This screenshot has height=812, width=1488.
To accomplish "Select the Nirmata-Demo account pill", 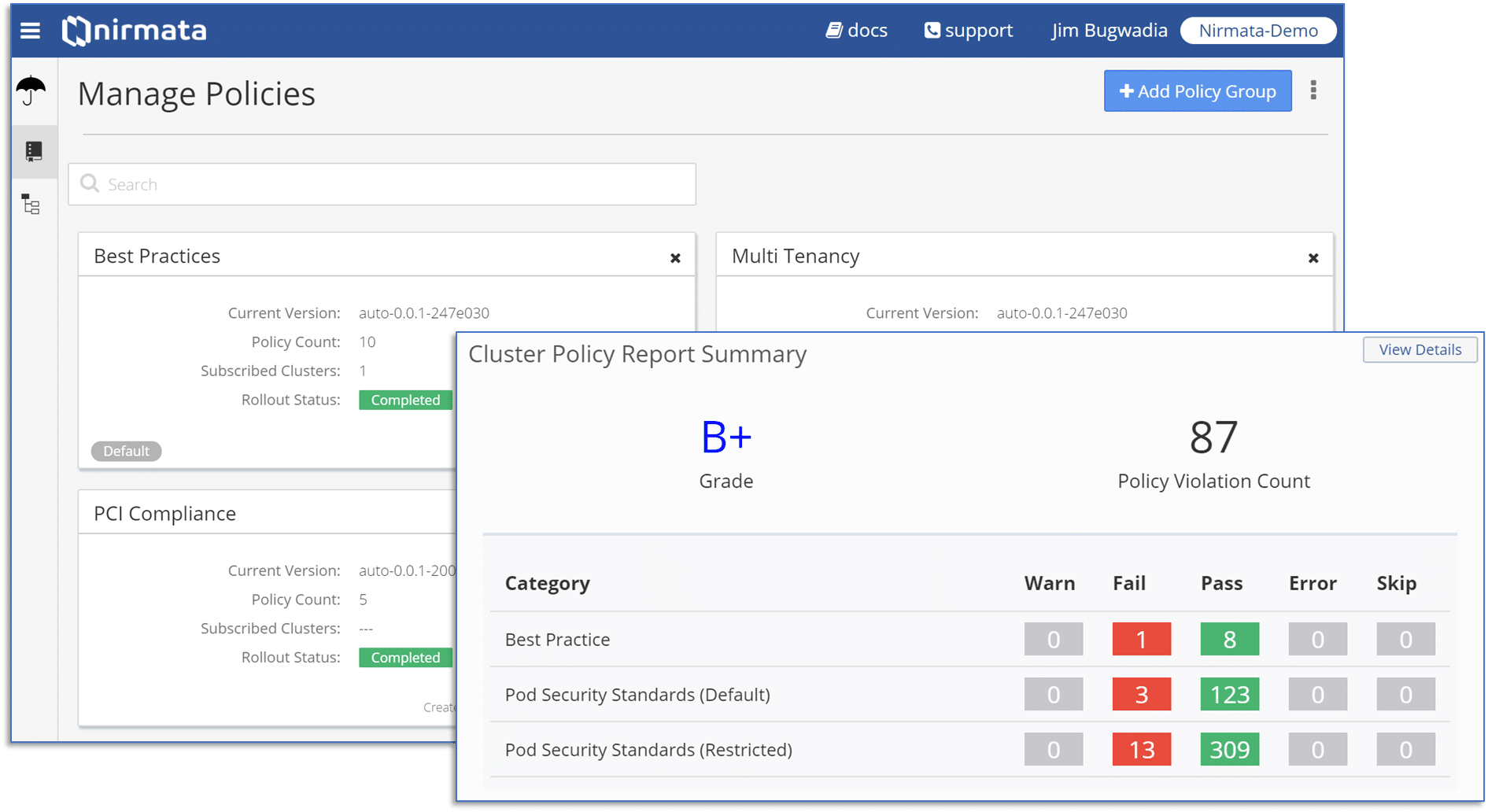I will point(1258,31).
